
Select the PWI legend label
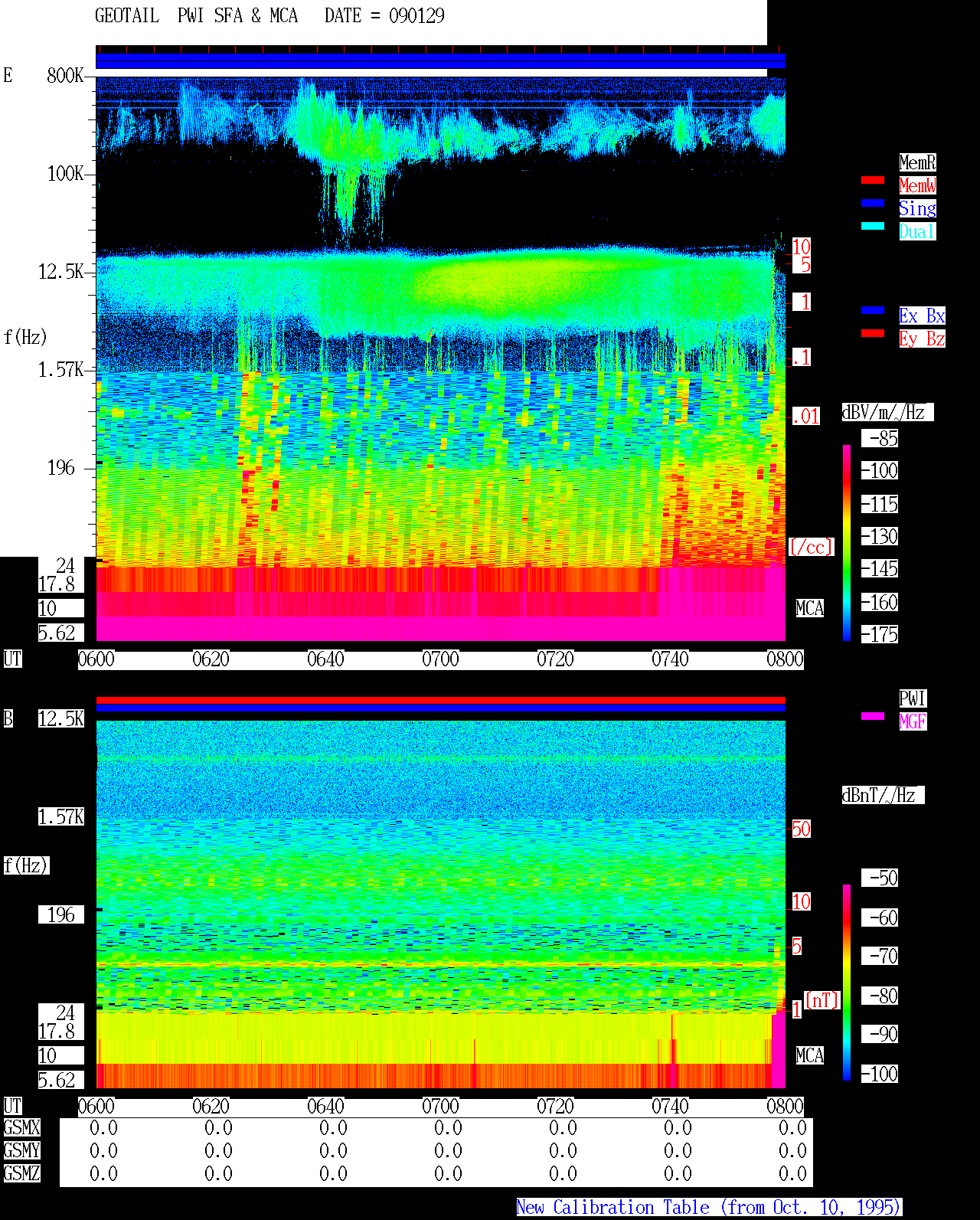point(913,698)
